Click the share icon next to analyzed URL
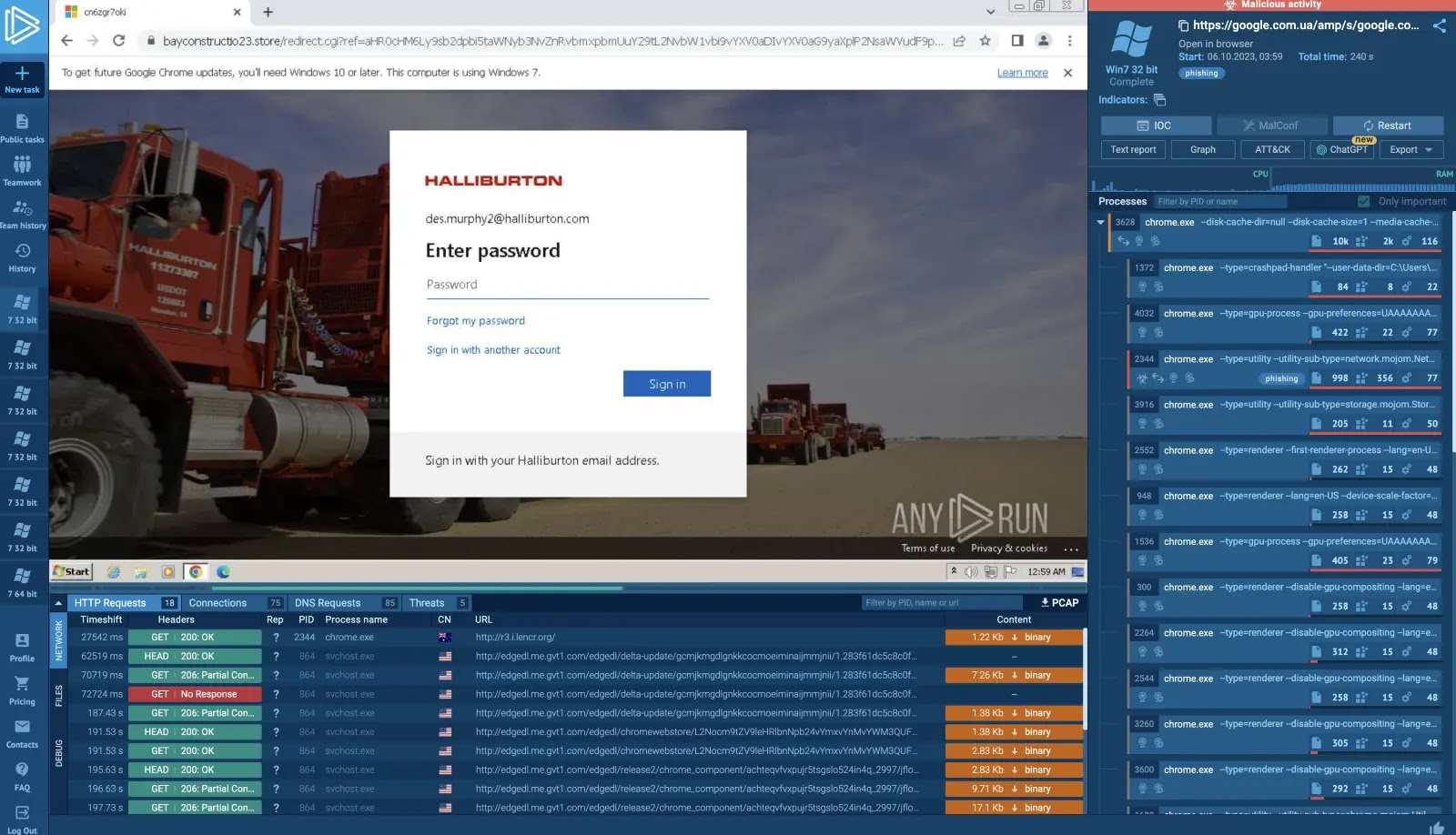Viewport: 1456px width, 835px height. [1440, 25]
